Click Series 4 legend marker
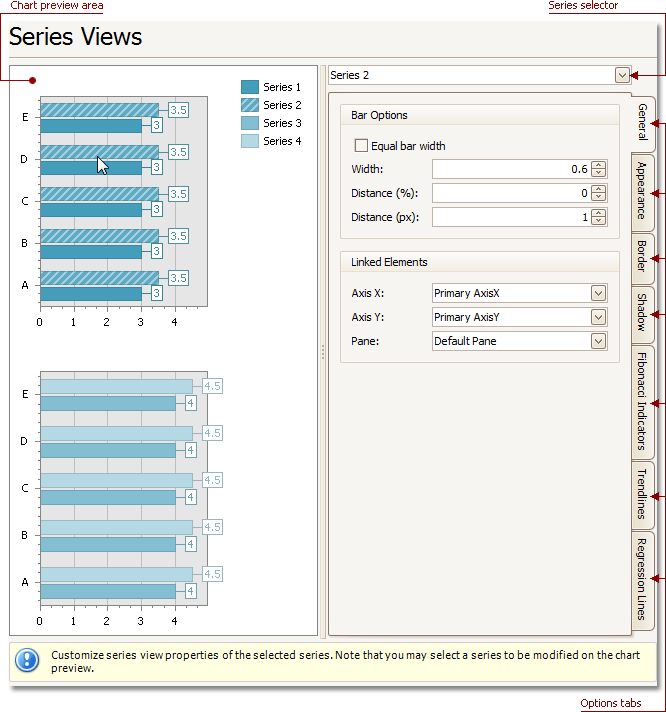 tap(250, 141)
